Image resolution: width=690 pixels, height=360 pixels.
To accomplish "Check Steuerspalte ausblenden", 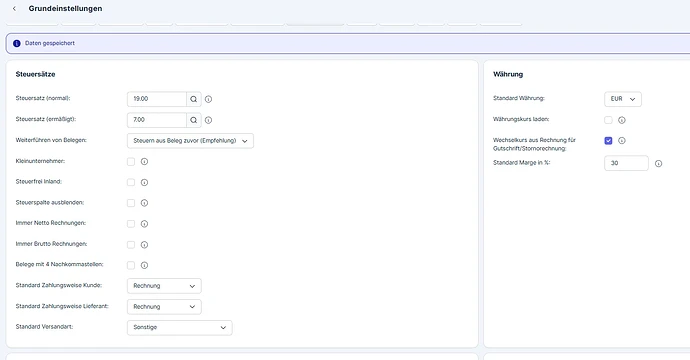I will click(x=131, y=203).
